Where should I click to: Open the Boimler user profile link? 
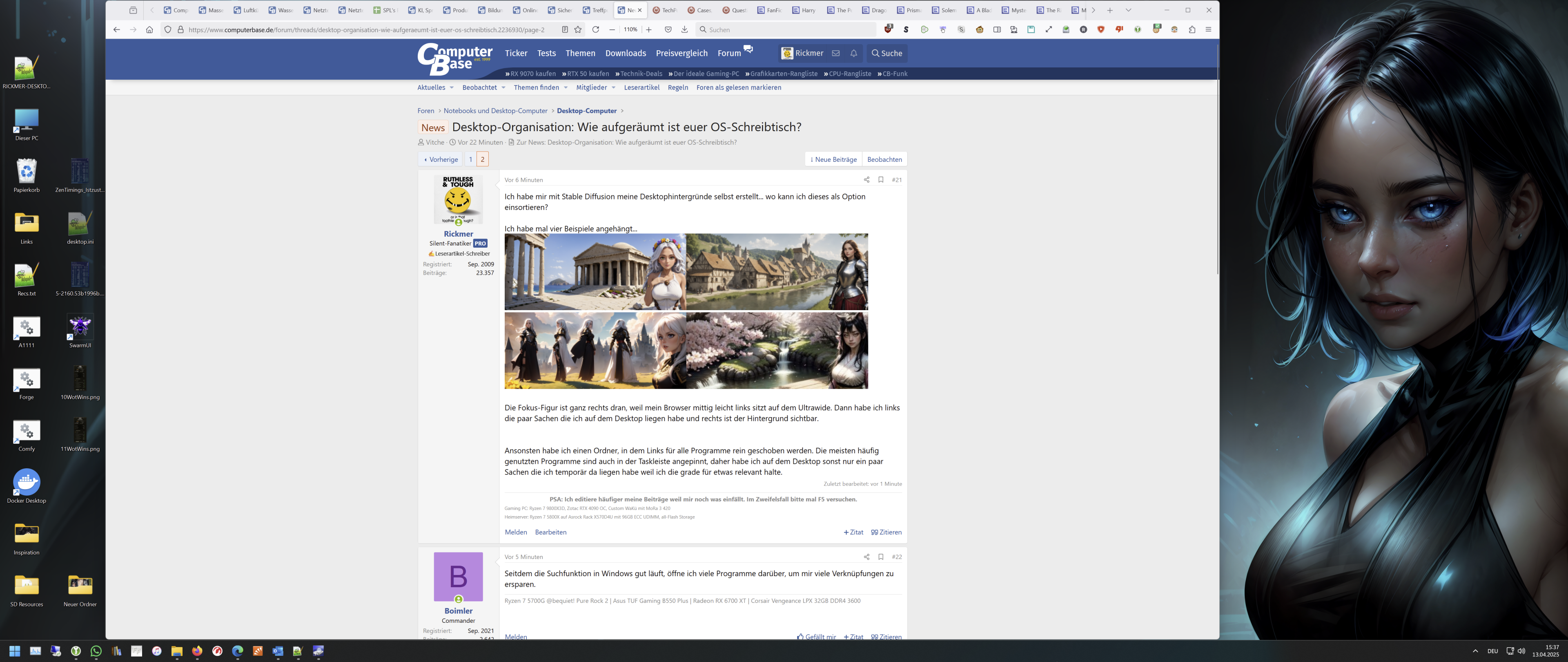click(x=458, y=611)
